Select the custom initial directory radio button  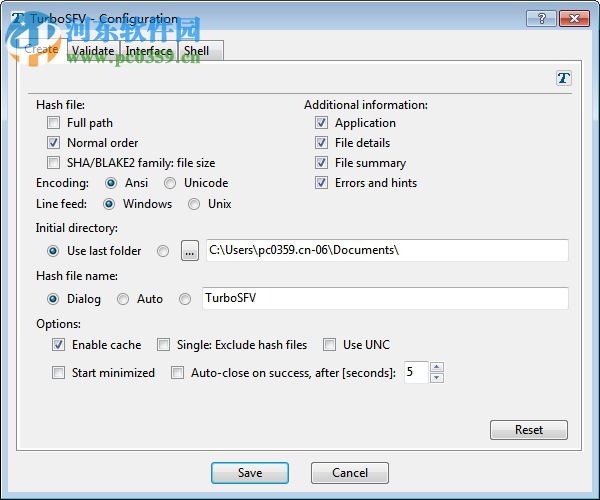163,251
